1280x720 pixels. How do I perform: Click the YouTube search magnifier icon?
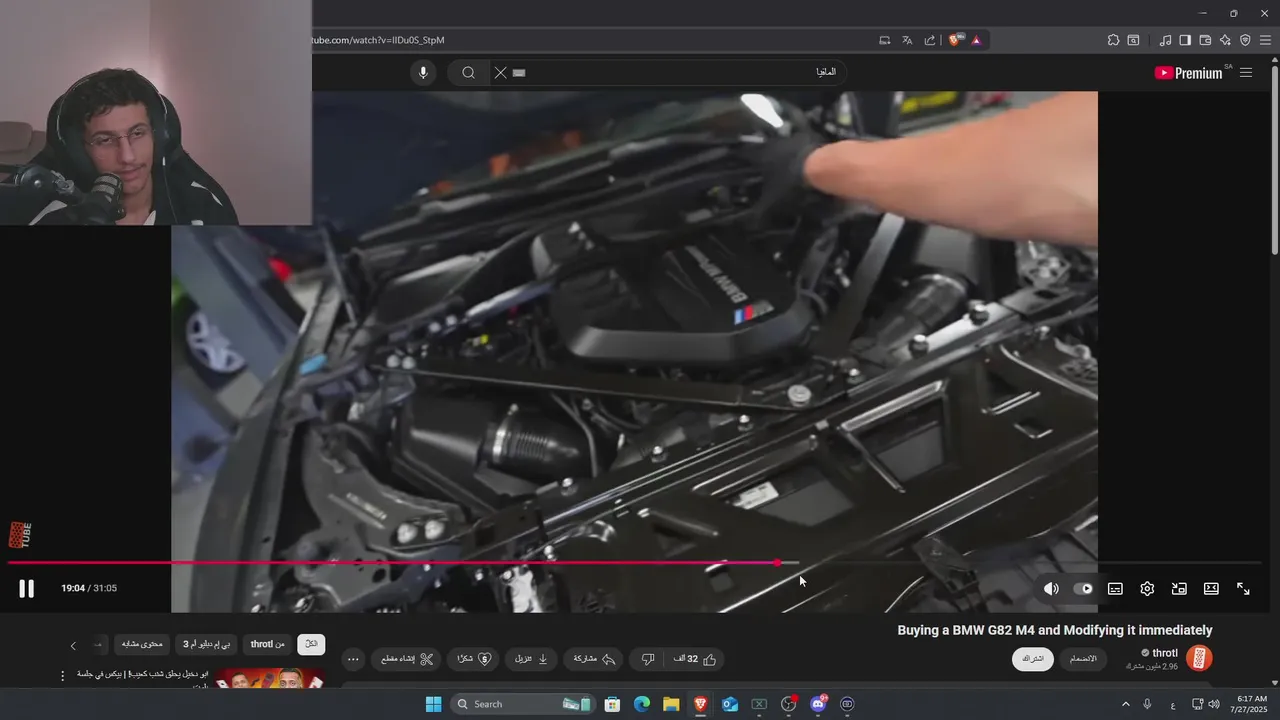(468, 73)
